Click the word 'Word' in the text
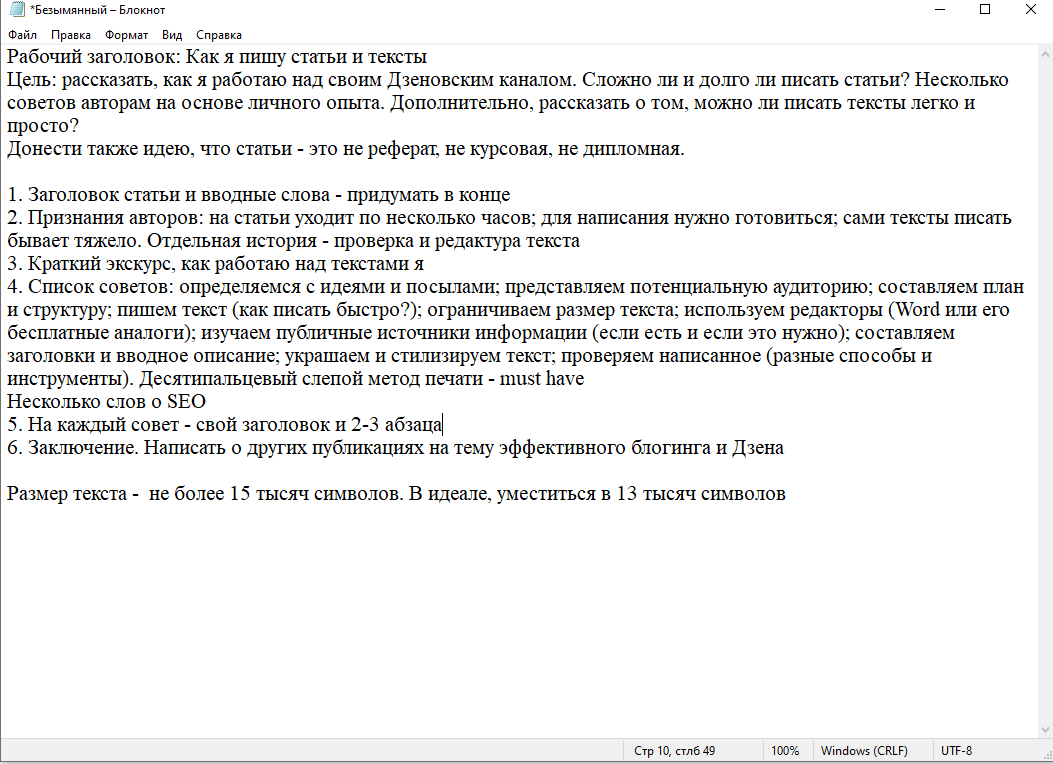 point(917,309)
